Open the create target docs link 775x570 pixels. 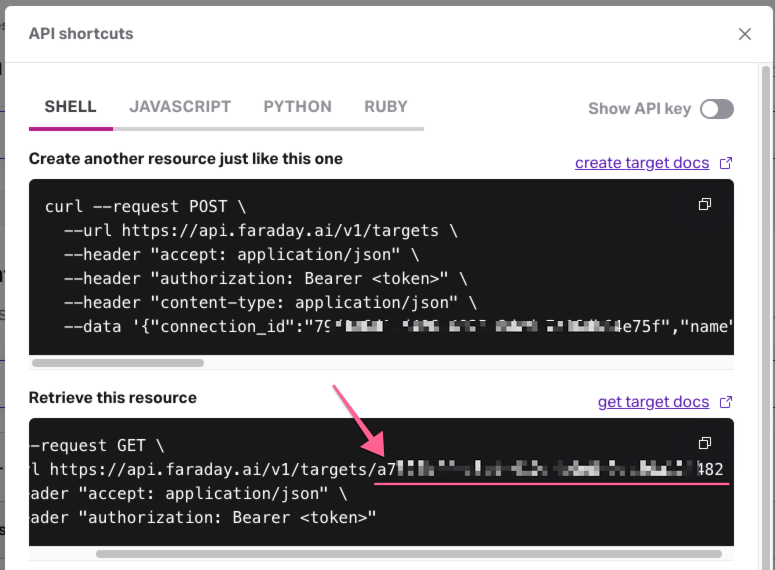pyautogui.click(x=642, y=163)
